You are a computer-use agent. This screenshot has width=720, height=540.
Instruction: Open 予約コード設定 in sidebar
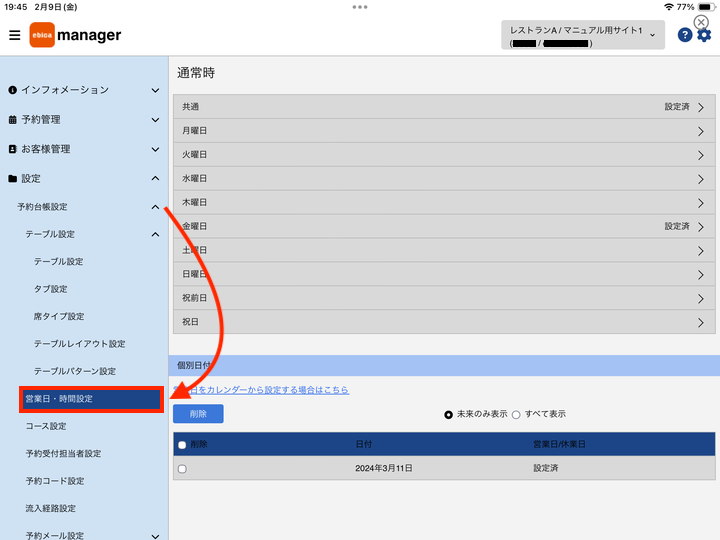pos(55,481)
